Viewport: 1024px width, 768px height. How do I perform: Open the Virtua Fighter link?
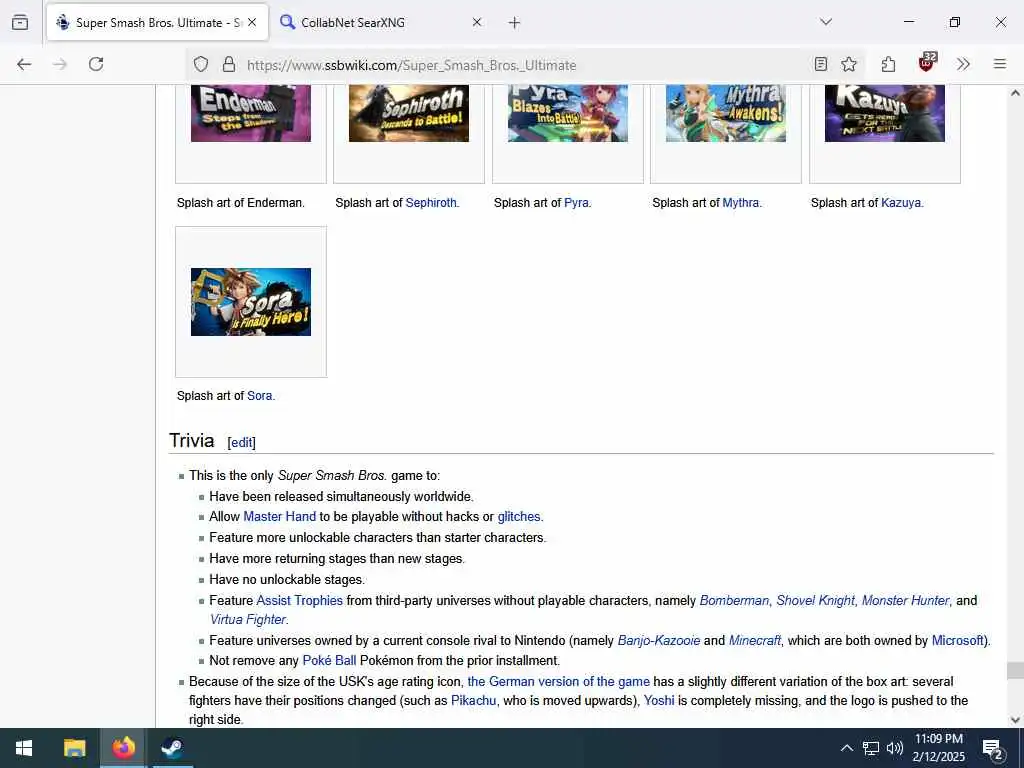248,619
